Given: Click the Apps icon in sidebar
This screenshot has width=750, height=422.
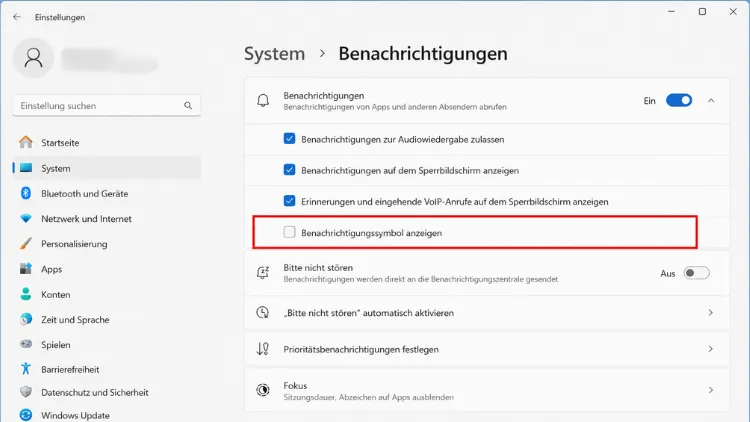Looking at the screenshot, I should point(26,268).
